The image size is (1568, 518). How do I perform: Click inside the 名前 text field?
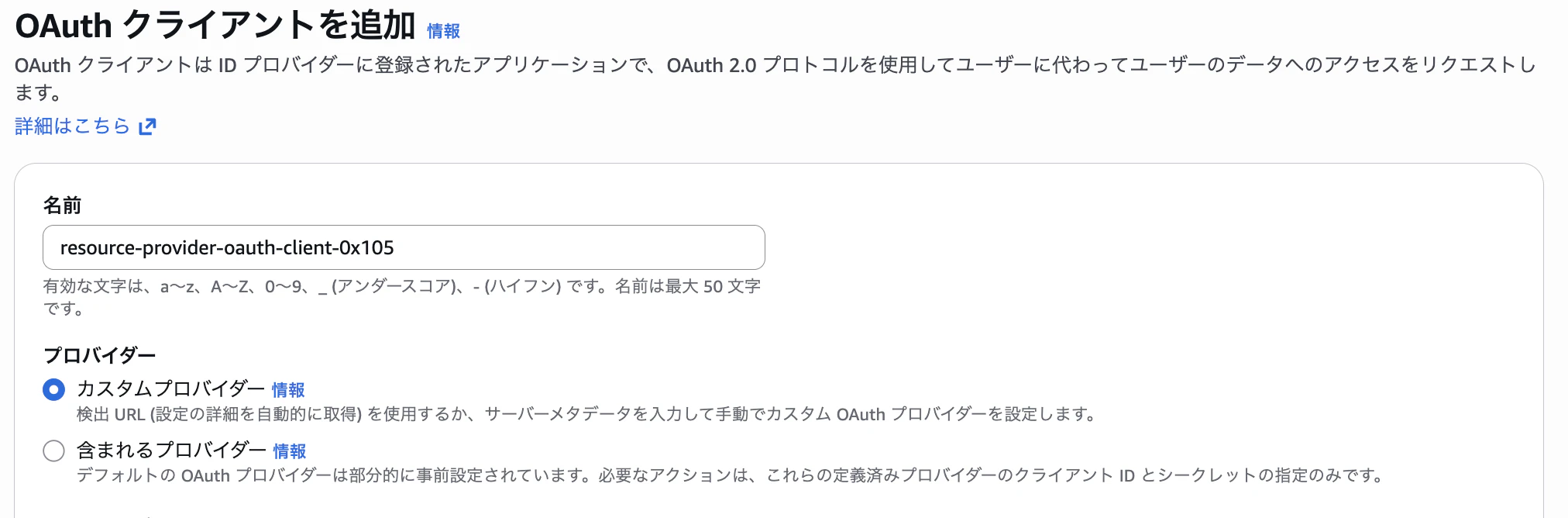click(x=403, y=247)
